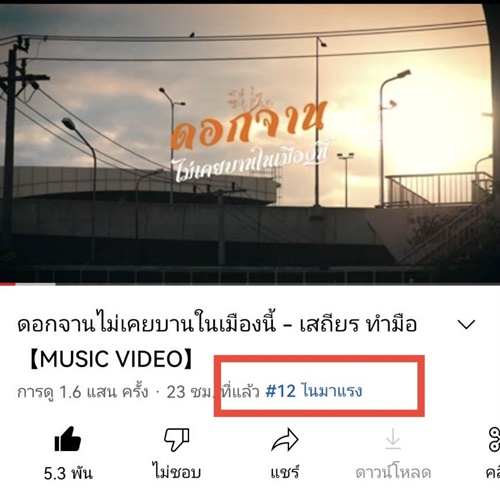Click the white subtitle text overlay in video

click(x=253, y=164)
